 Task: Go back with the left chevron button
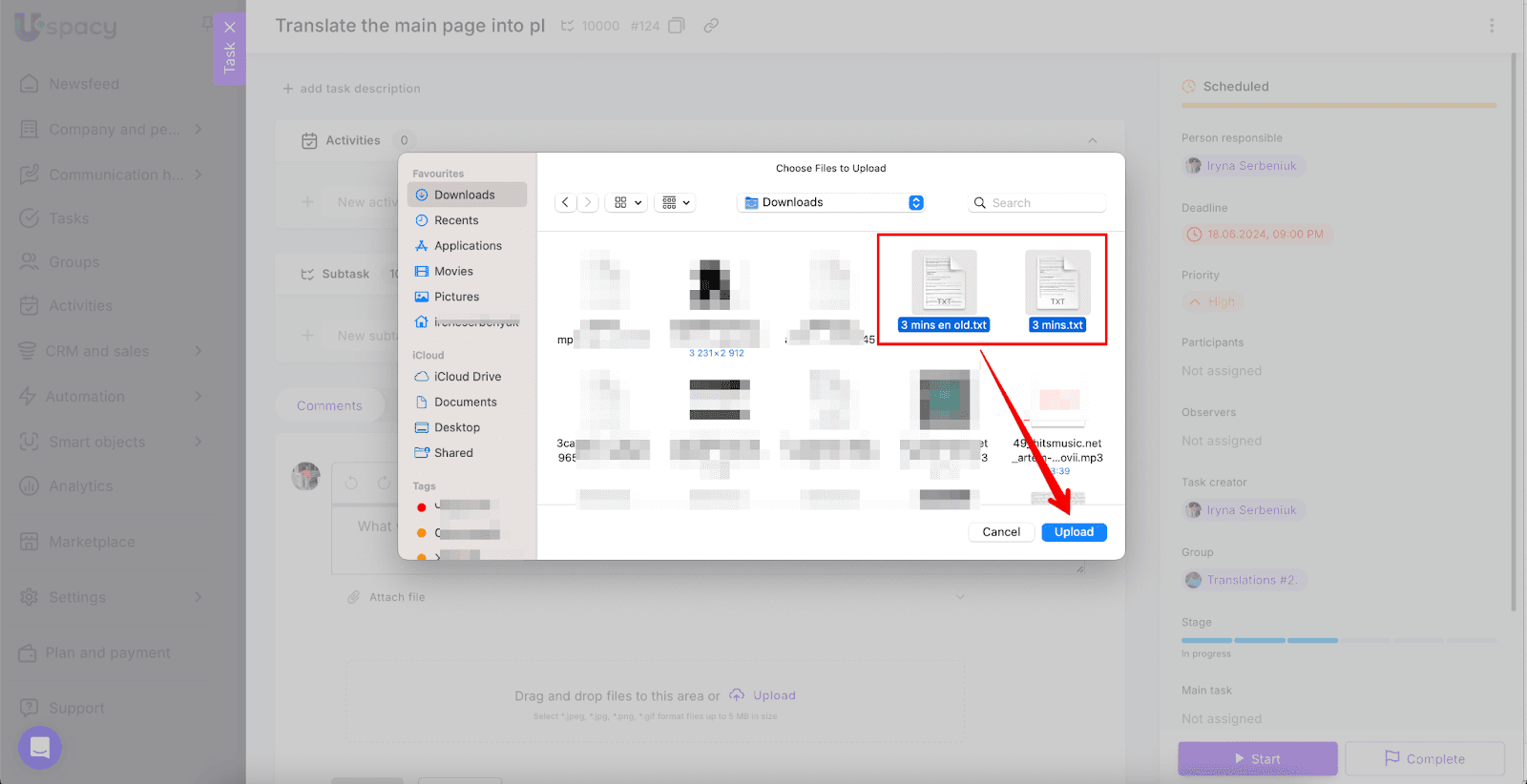coord(565,202)
